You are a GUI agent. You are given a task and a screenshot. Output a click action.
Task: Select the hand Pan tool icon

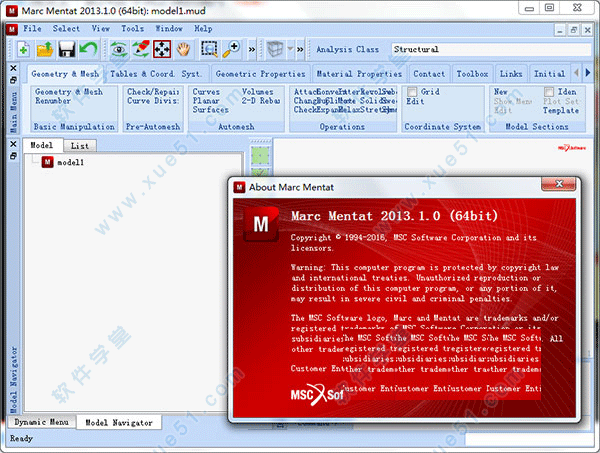pyautogui.click(x=184, y=50)
